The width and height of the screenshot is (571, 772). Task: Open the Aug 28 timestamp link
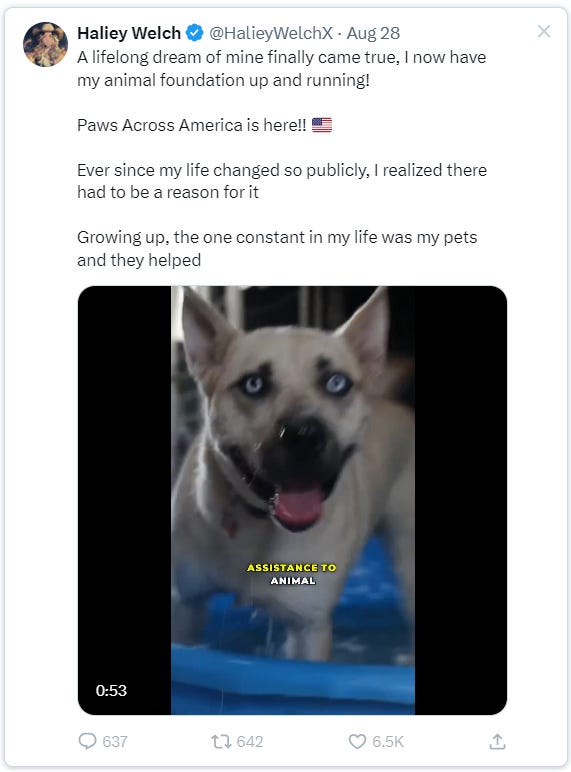pos(373,33)
